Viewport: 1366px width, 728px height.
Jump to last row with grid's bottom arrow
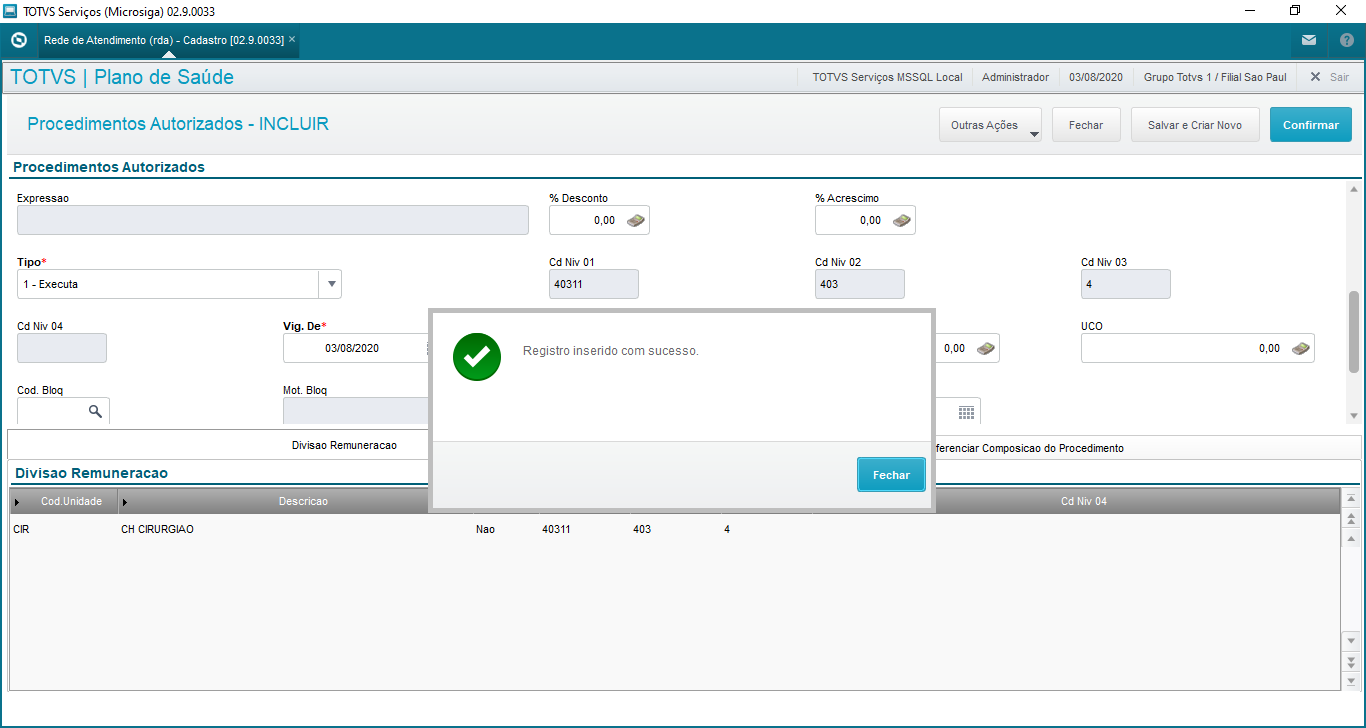[1351, 681]
